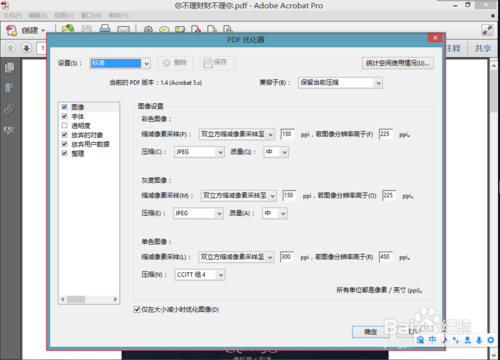This screenshot has width=500, height=360.
Task: Open the Signatures panel in sidebar
Action: click(x=9, y=130)
